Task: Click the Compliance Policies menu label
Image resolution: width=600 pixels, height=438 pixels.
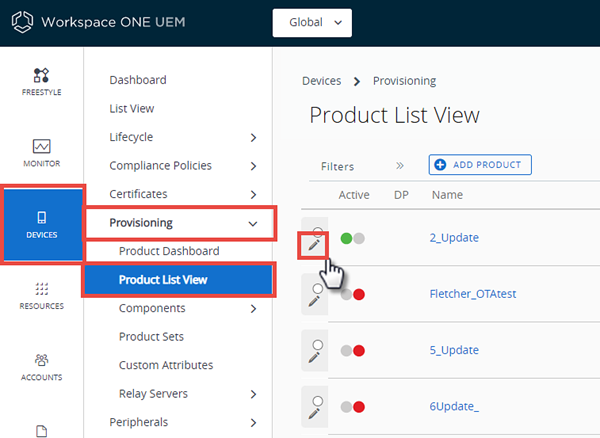Action: click(x=160, y=166)
